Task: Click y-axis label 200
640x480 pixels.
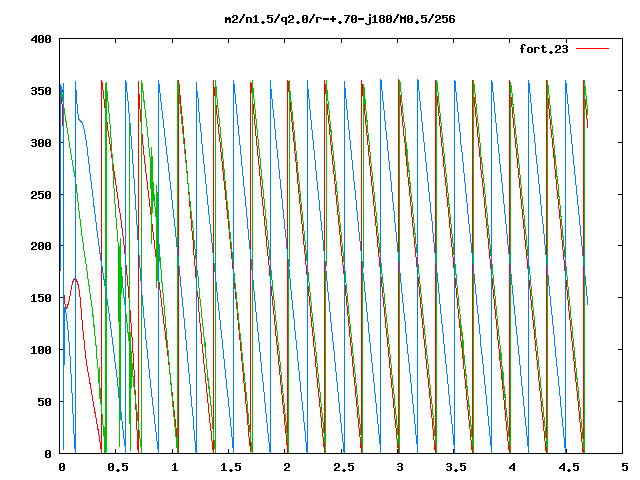Action: [41, 246]
